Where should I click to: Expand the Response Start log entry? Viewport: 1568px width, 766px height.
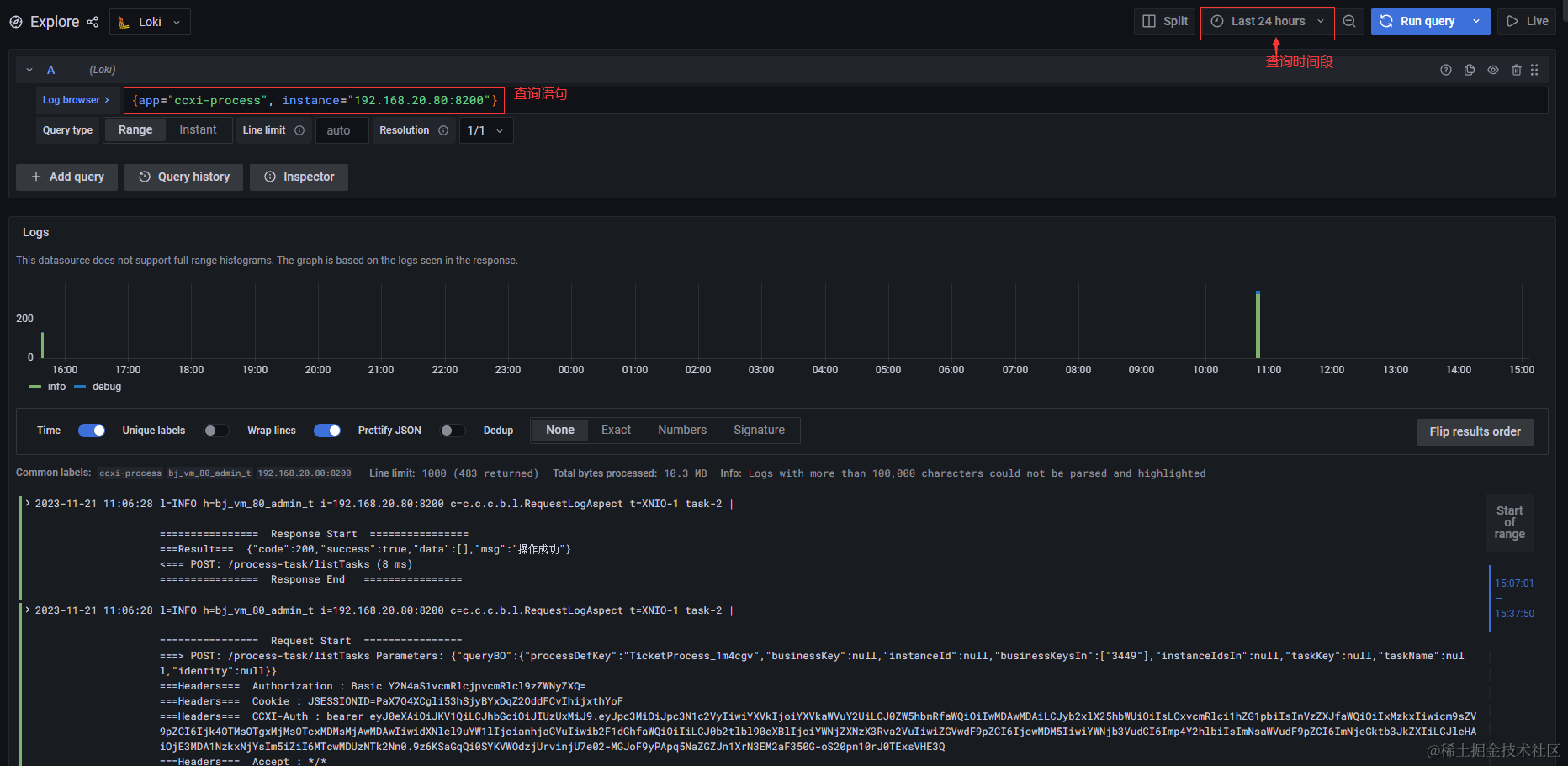[x=28, y=504]
